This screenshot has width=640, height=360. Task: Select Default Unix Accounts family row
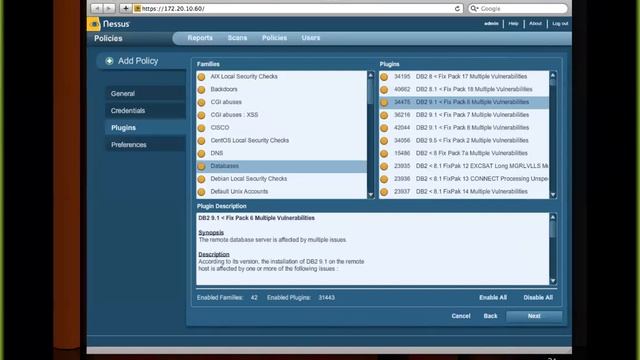click(x=282, y=192)
